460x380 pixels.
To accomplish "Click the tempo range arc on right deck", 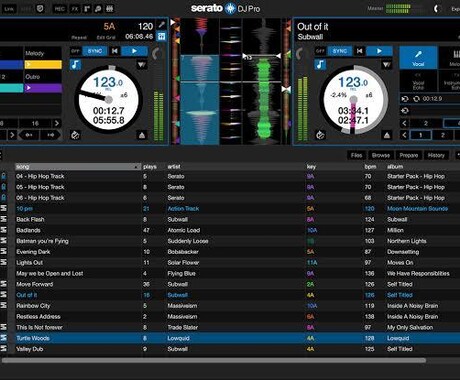I will point(300,54).
